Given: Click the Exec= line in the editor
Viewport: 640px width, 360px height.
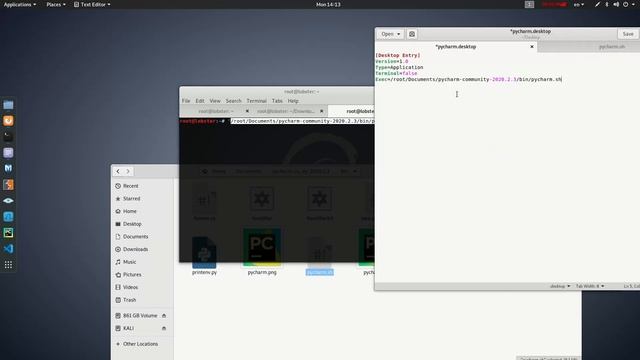Looking at the screenshot, I should click(469, 79).
